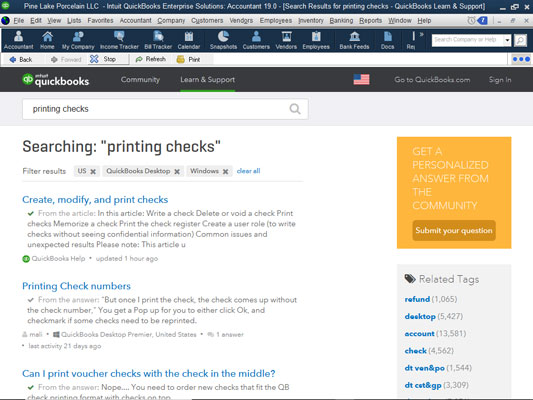The width and height of the screenshot is (533, 400).
Task: View the Snapshots icon
Action: pyautogui.click(x=223, y=40)
